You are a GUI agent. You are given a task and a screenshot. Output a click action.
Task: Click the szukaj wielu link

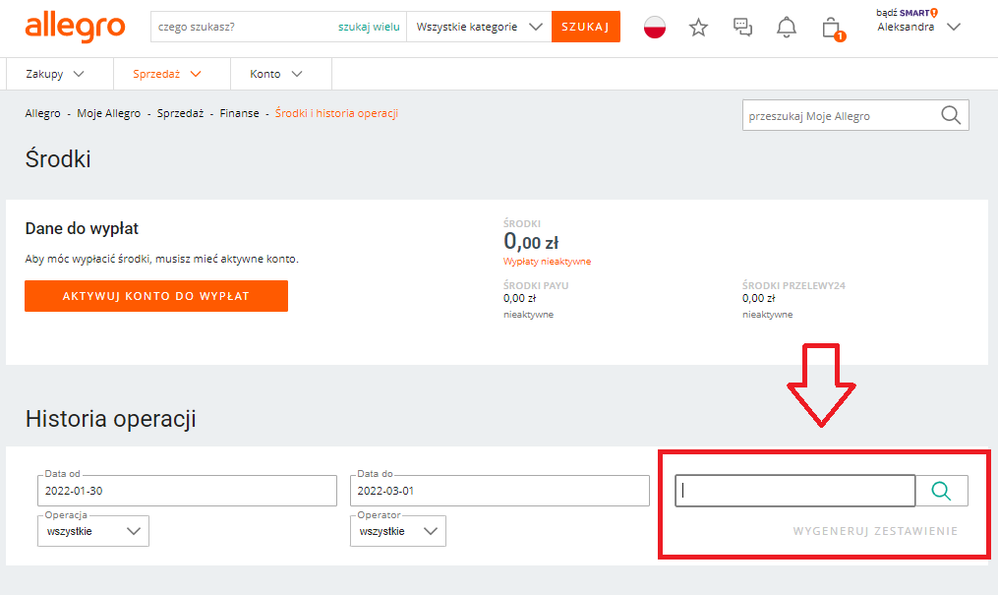point(369,27)
